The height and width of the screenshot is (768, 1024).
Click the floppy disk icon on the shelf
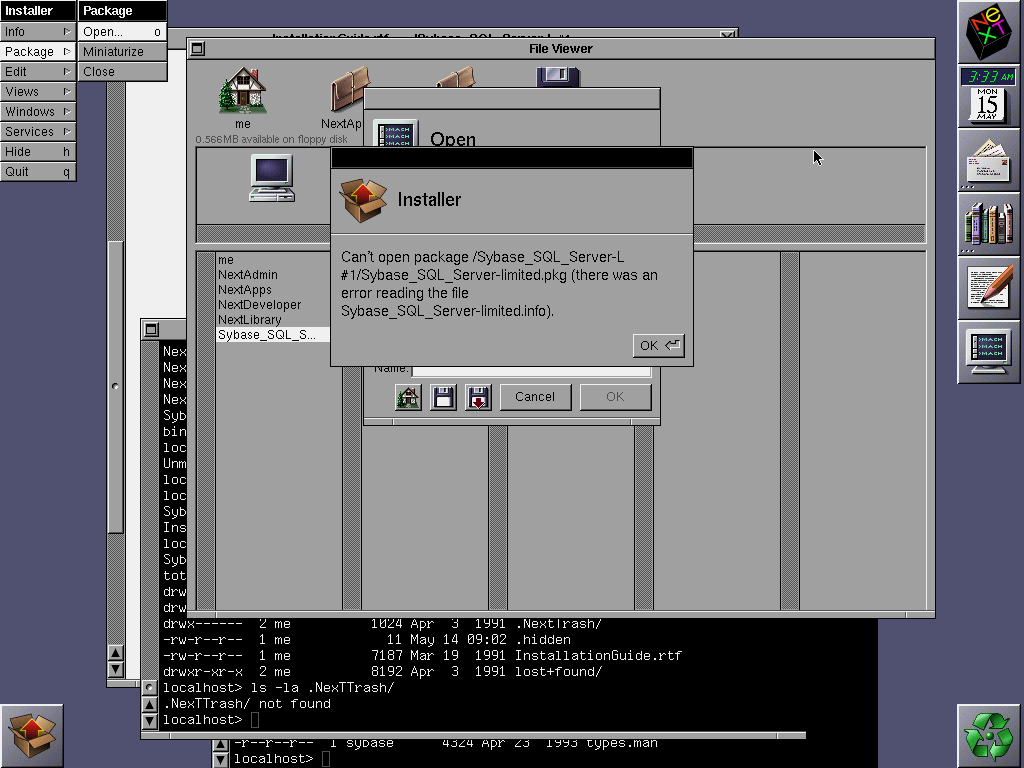click(x=558, y=75)
